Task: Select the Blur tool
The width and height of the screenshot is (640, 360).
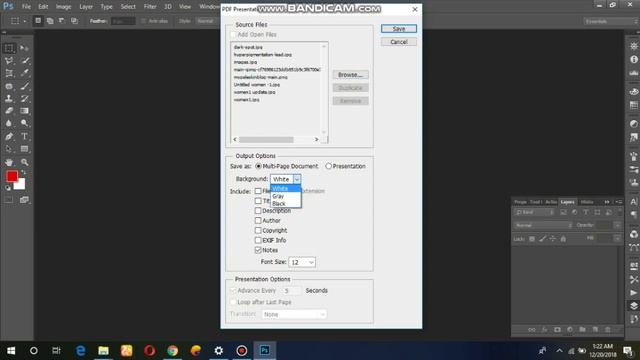Action: pos(9,123)
